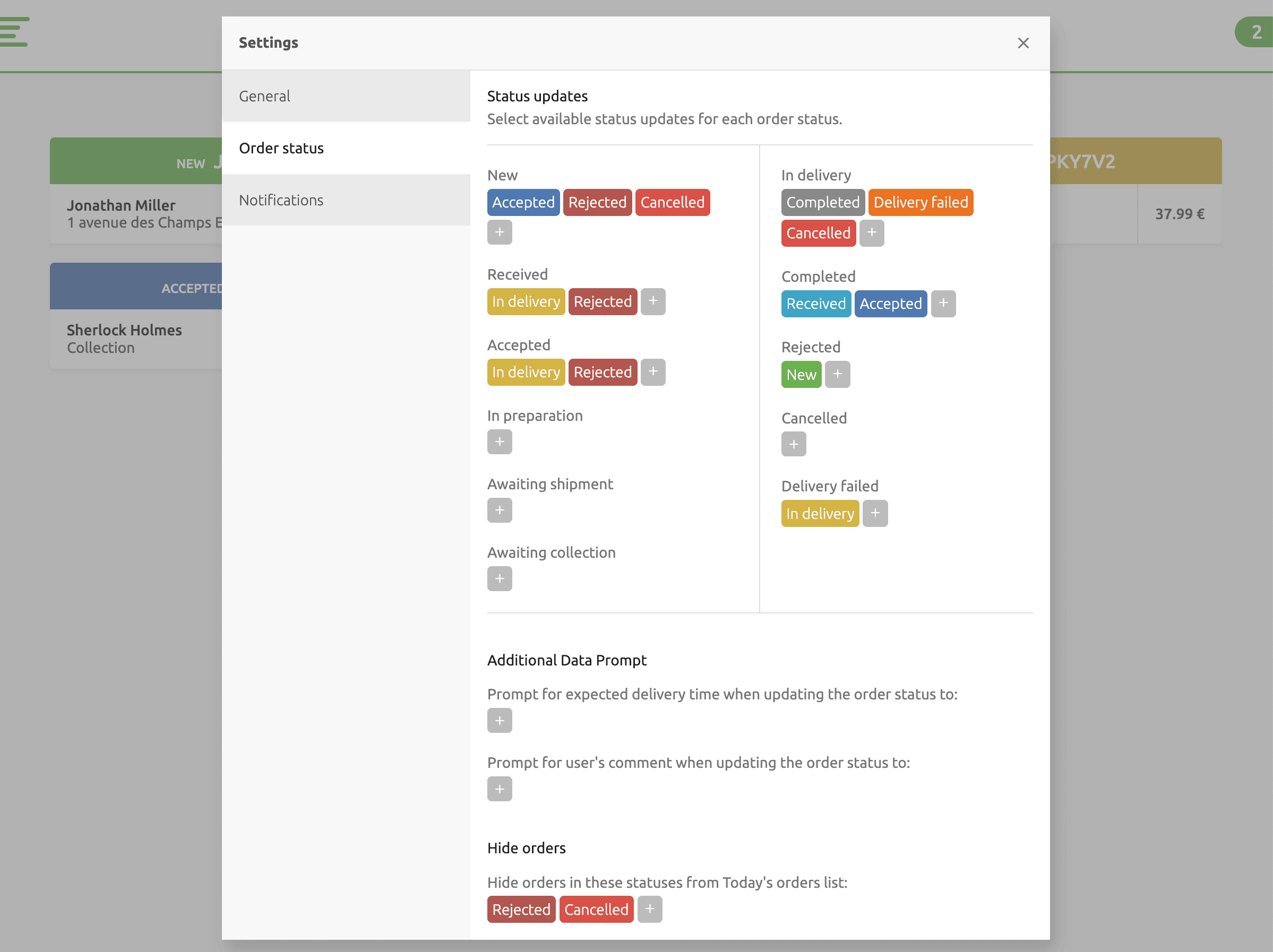Add a status update under Cancelled
Viewport: 1273px width, 952px height.
click(x=793, y=444)
